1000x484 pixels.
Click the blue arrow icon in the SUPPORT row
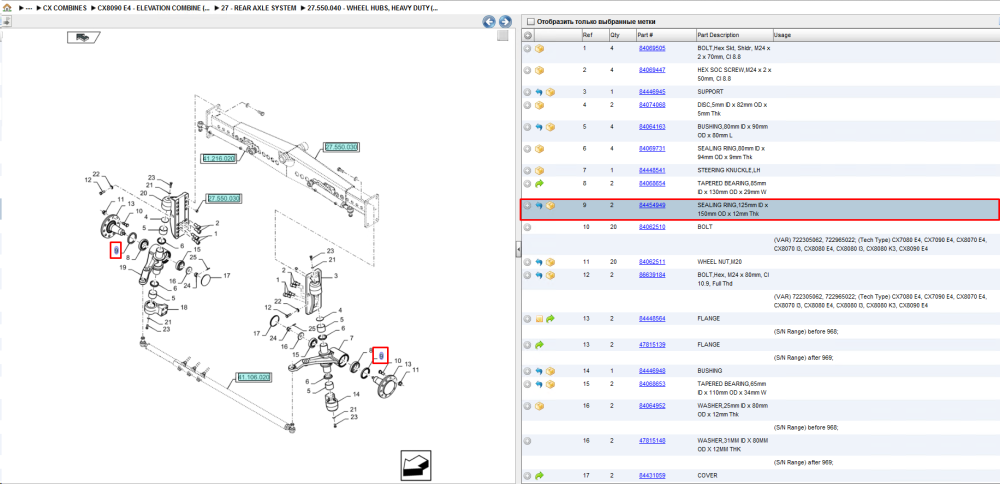click(539, 92)
